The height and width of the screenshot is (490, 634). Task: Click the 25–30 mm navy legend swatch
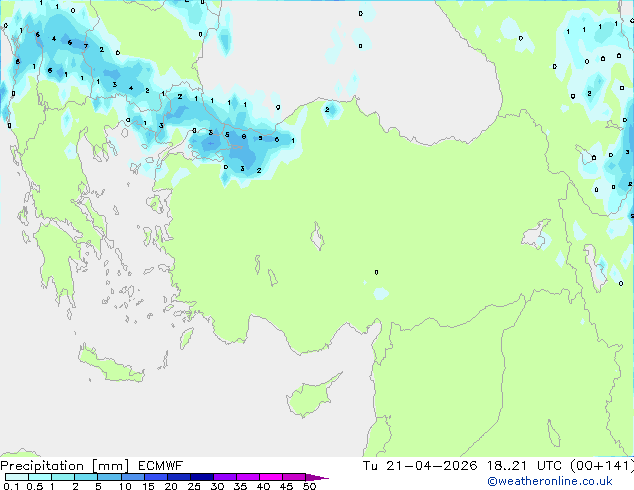click(201, 477)
